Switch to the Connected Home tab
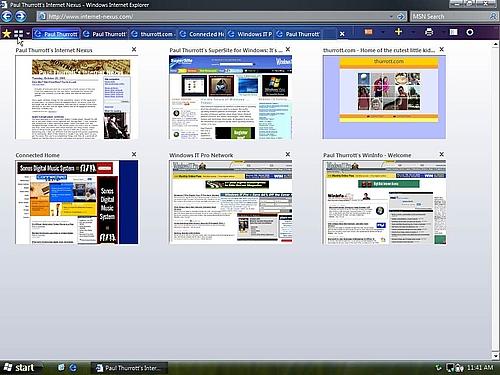Screen dimensions: 500x375 (201, 34)
